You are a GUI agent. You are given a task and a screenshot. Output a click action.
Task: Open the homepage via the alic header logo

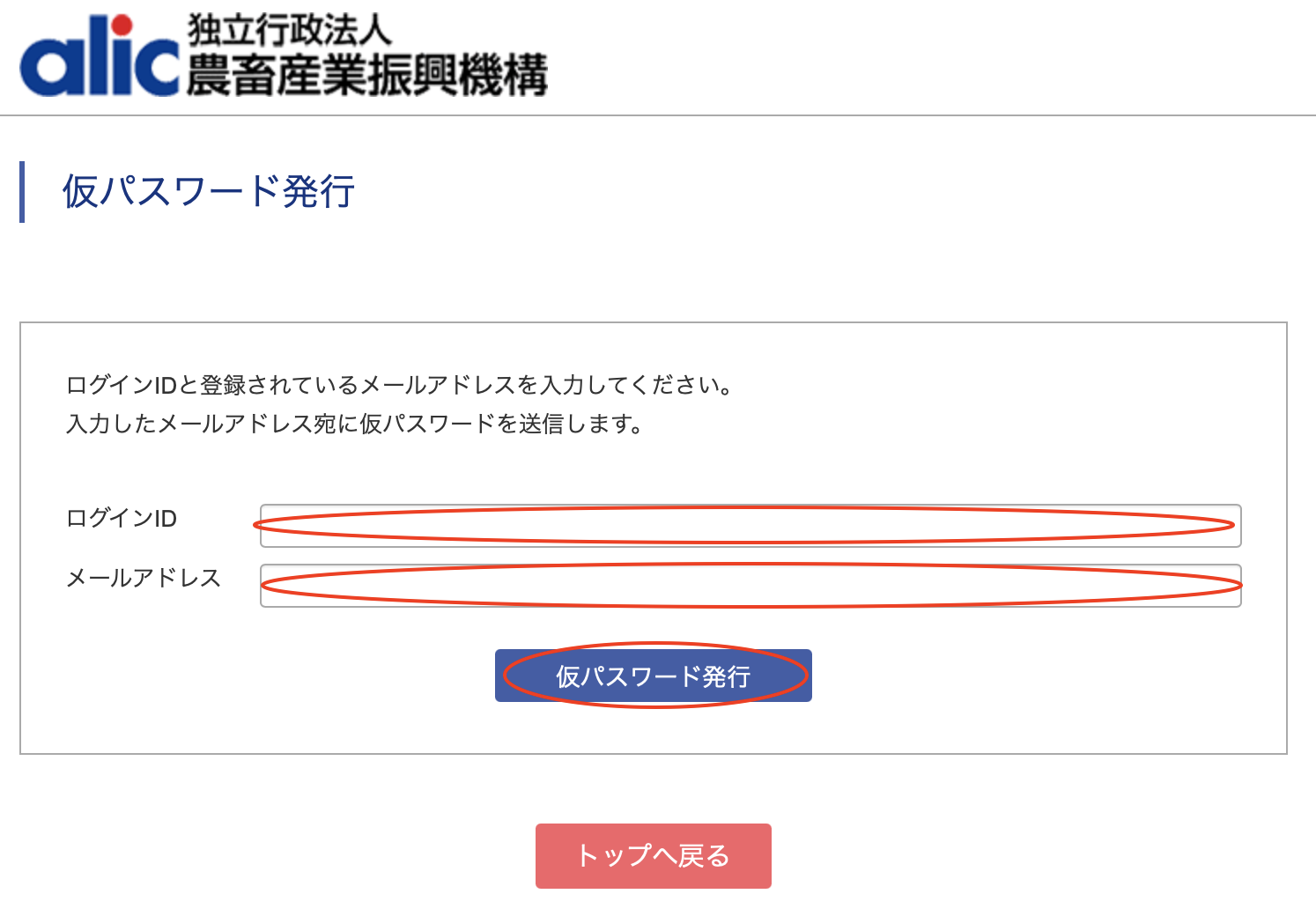tap(99, 56)
